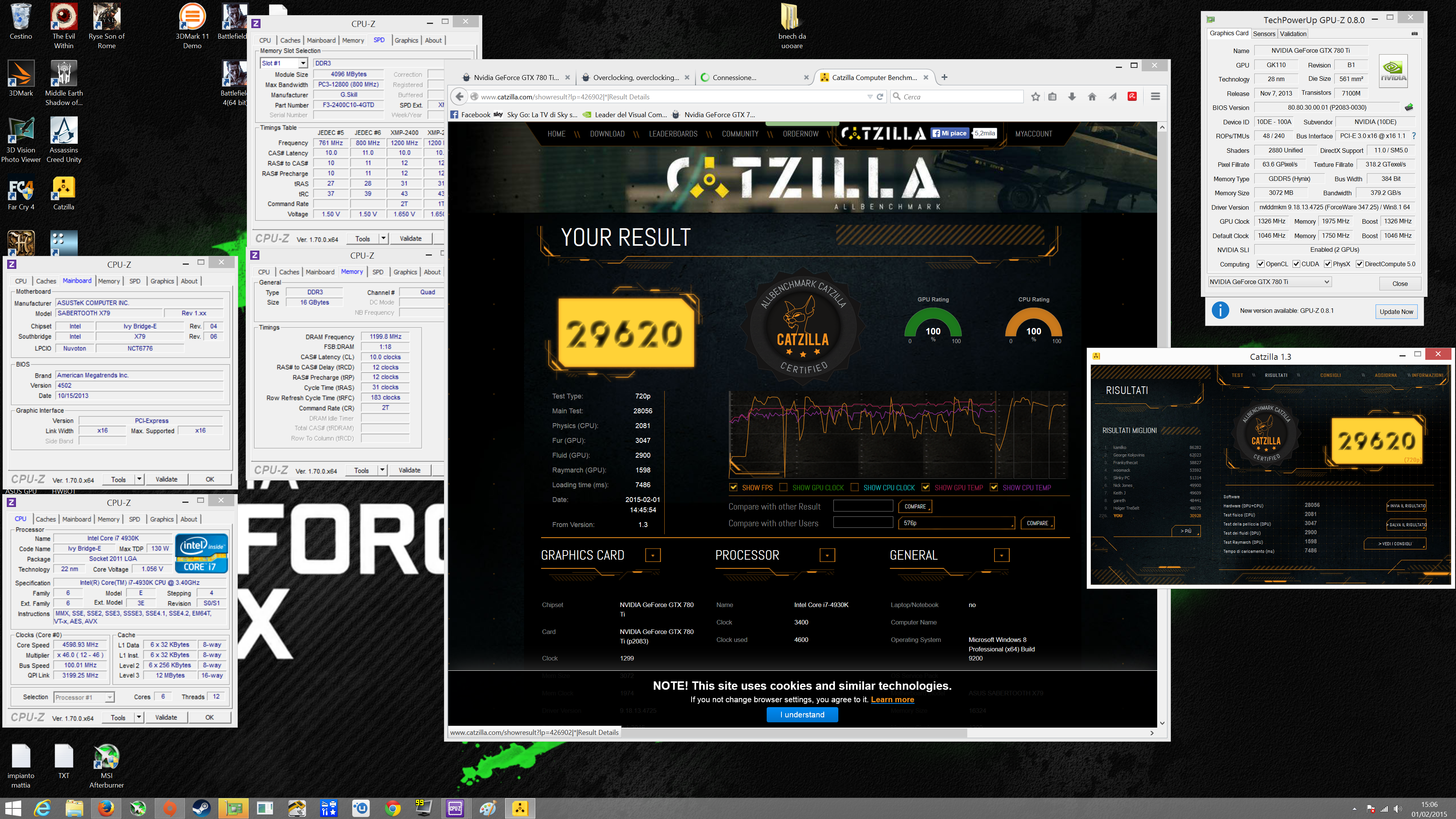Open the 3DMark desktop shortcut
Screen dimensions: 1456x819
[21, 78]
